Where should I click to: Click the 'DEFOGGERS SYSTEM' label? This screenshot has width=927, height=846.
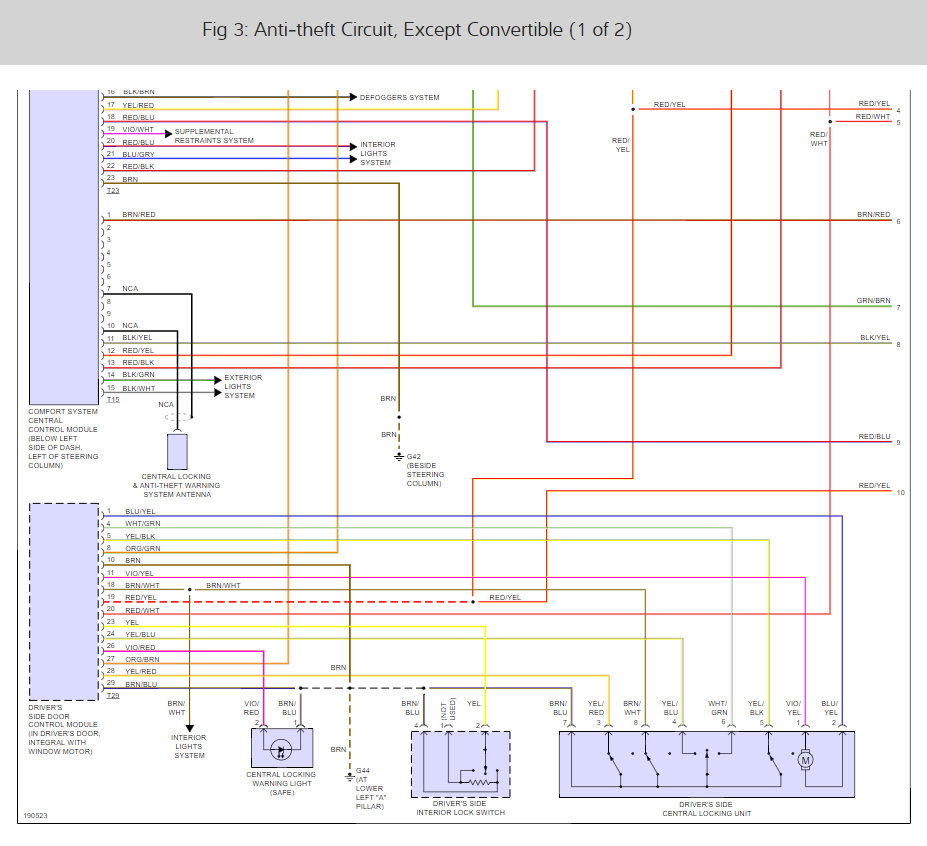point(400,98)
